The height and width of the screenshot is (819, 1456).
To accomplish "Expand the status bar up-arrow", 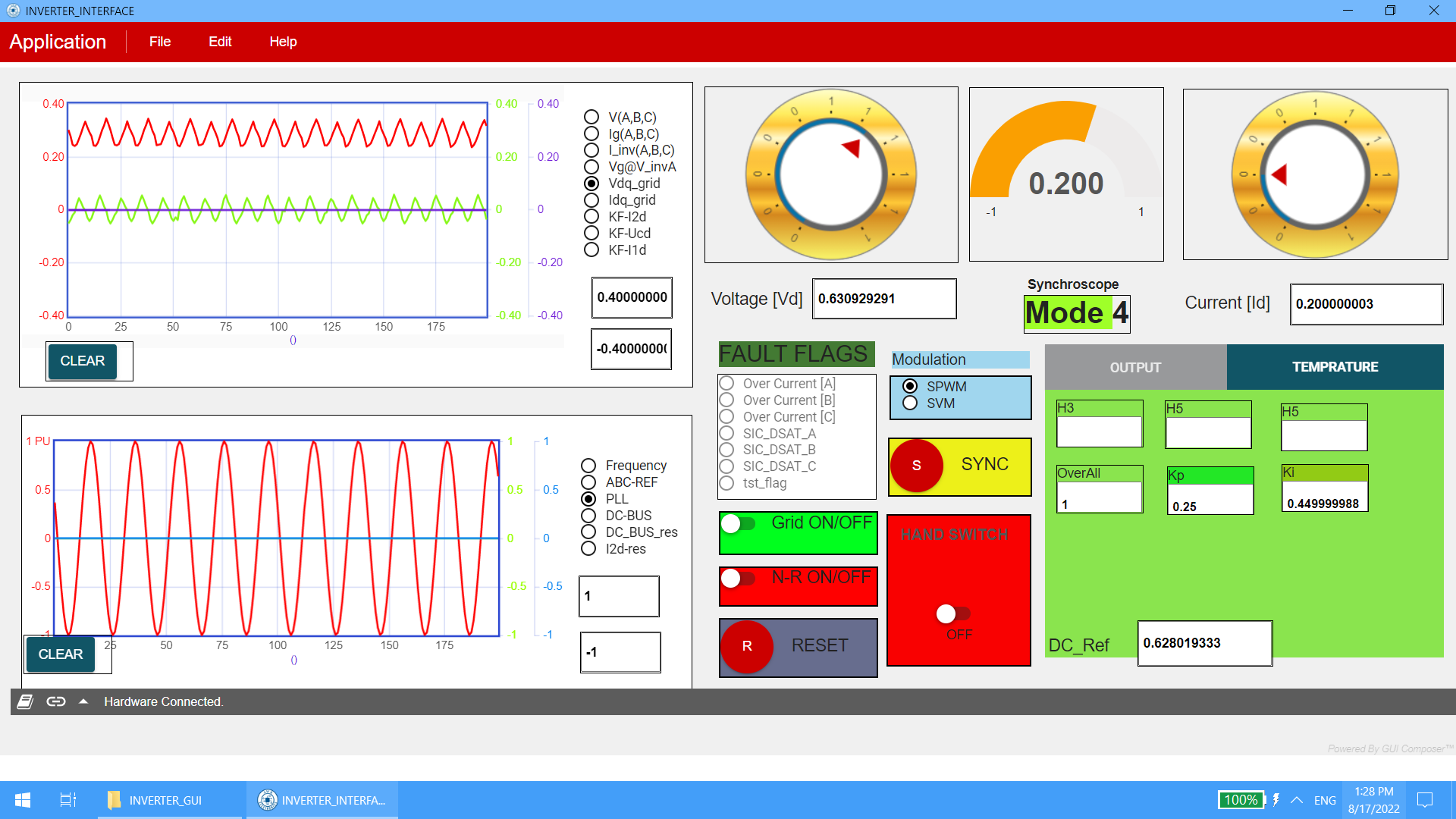I will pyautogui.click(x=83, y=701).
